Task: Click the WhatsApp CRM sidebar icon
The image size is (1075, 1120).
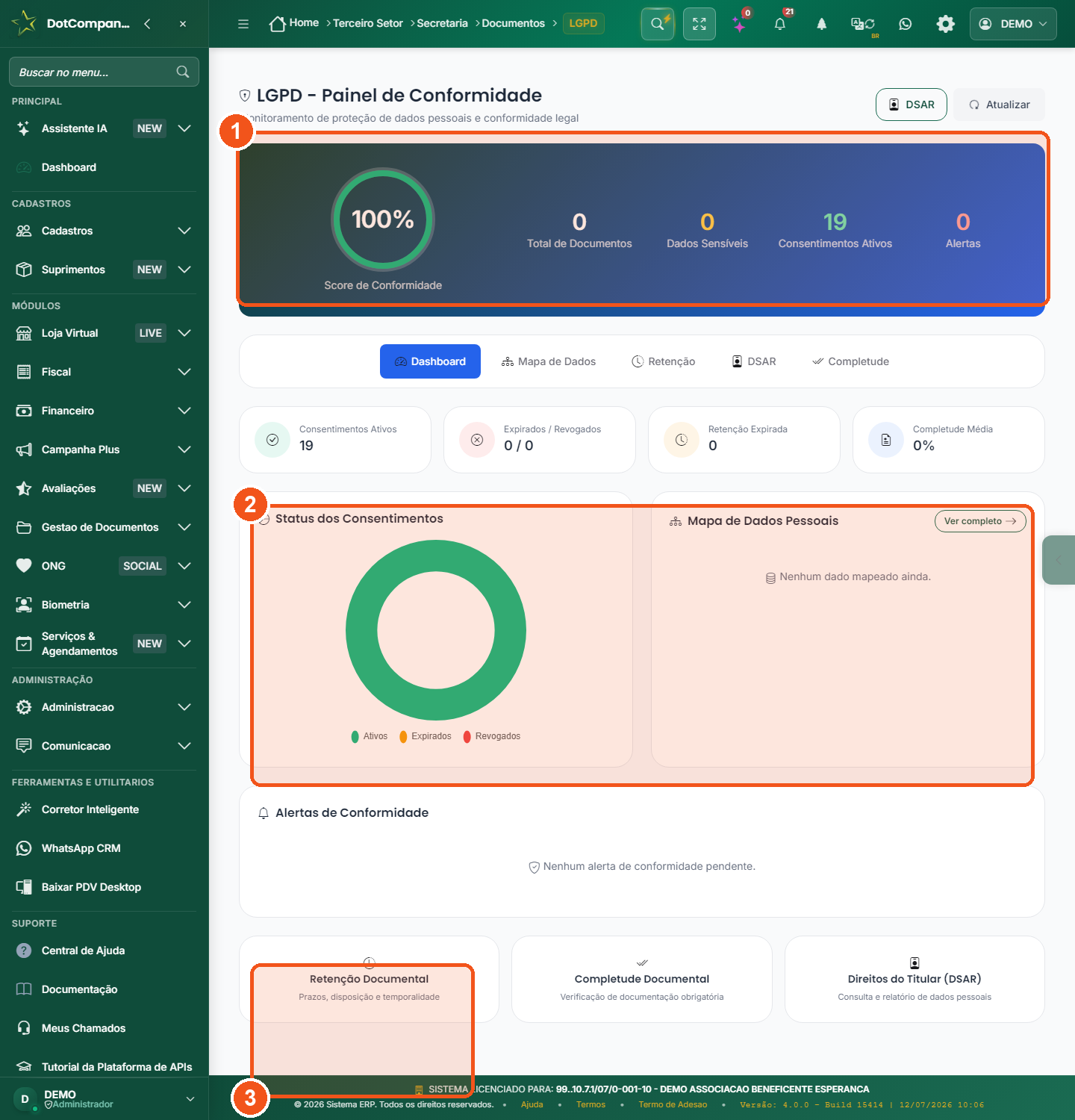Action: pyautogui.click(x=24, y=848)
